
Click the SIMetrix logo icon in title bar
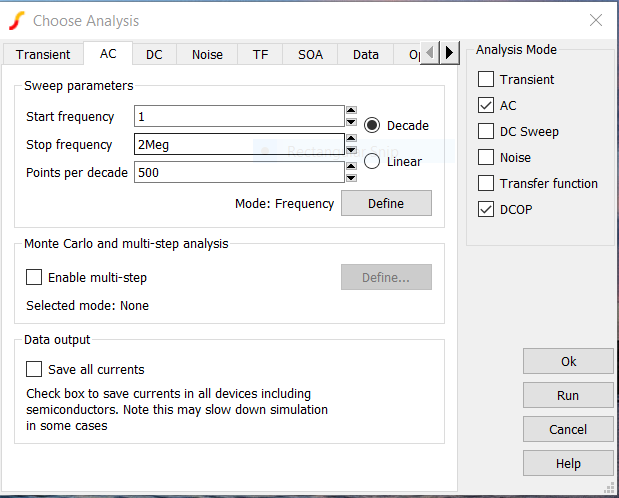pyautogui.click(x=16, y=20)
